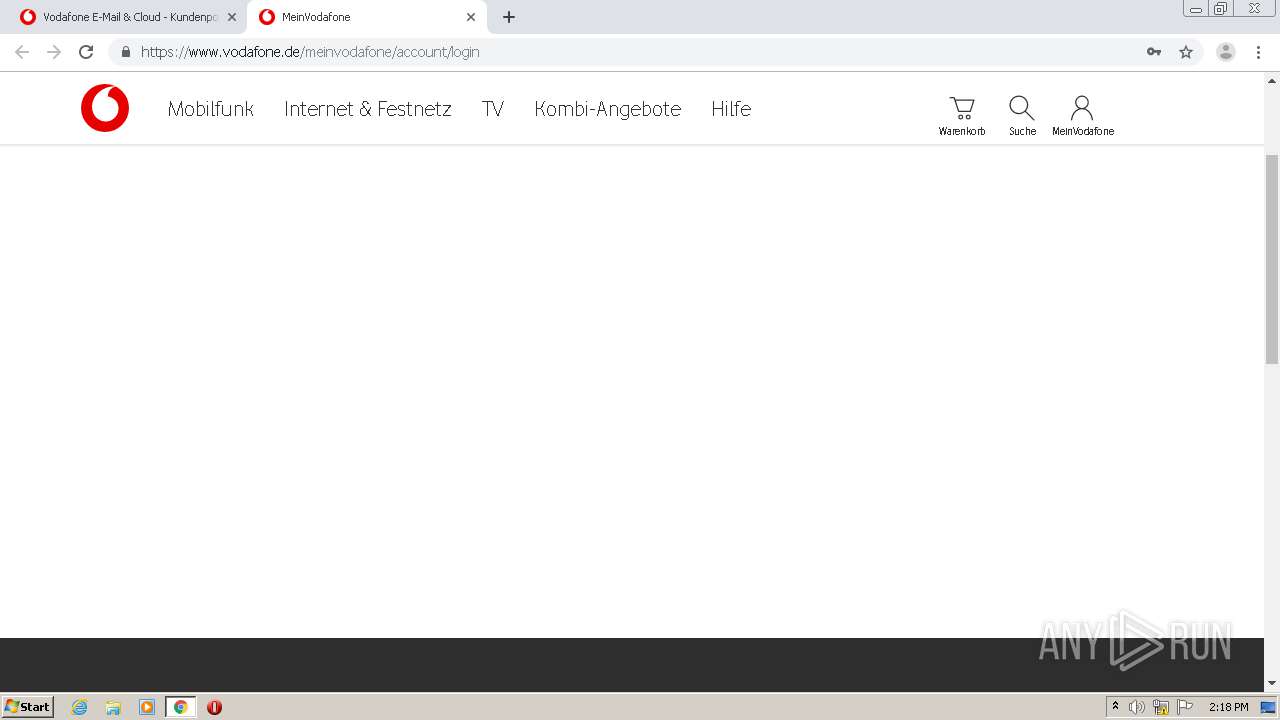
Task: Open the Kombi-Angebote menu
Action: point(608,109)
